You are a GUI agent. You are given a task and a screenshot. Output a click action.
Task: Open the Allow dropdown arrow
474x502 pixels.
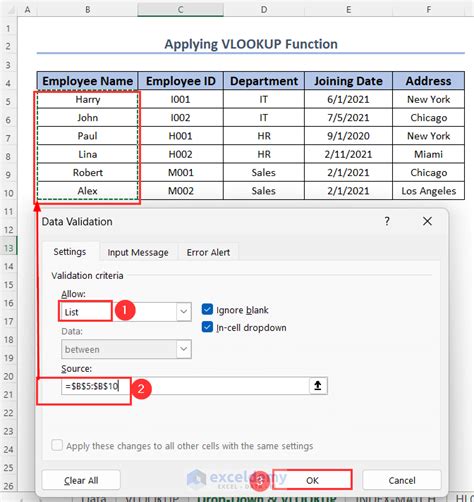[x=184, y=312]
